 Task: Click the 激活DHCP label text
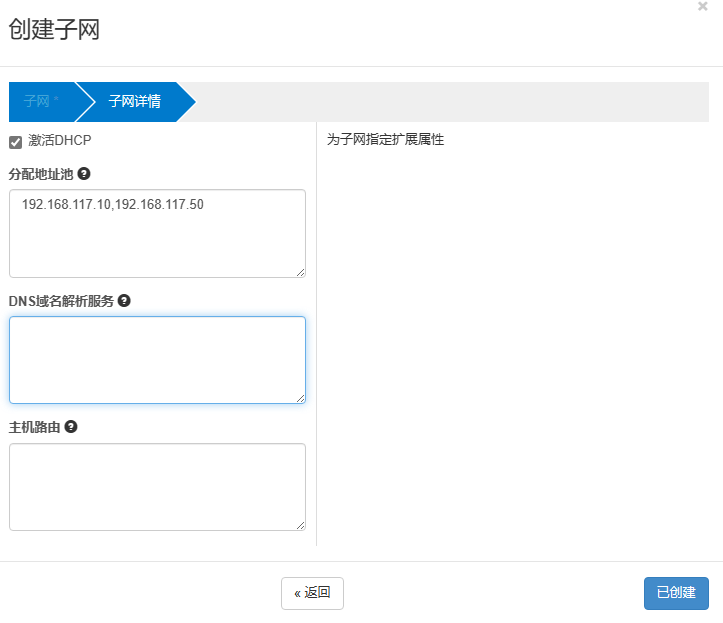point(59,141)
